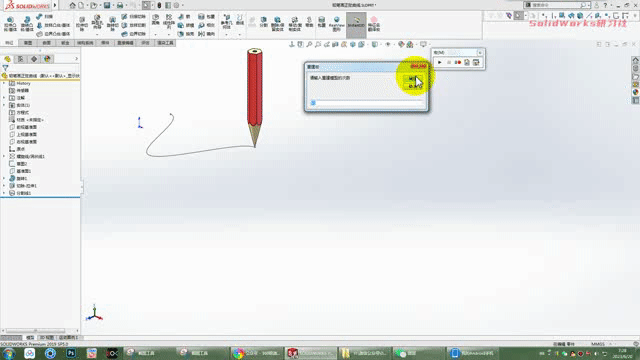Select the Revolved Cut tool
This screenshot has width=640, height=360.
(112, 24)
